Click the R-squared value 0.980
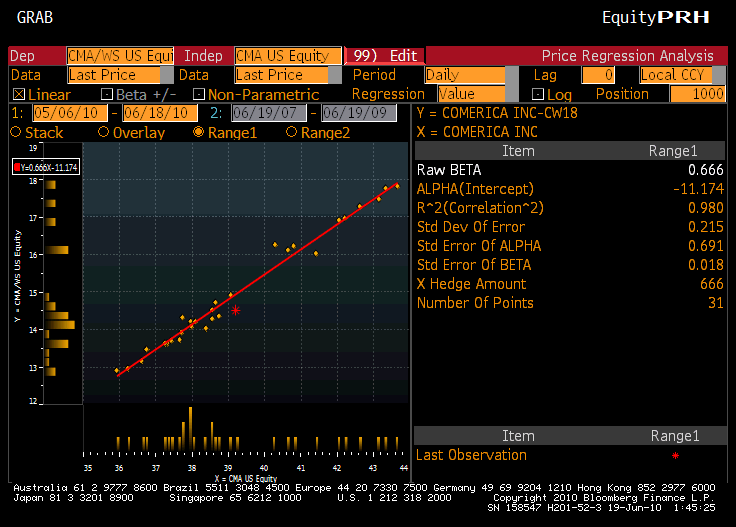This screenshot has height=527, width=736. point(705,208)
